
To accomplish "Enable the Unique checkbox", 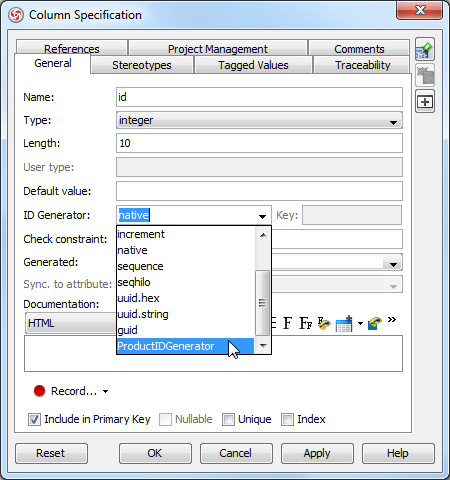I will (228, 419).
